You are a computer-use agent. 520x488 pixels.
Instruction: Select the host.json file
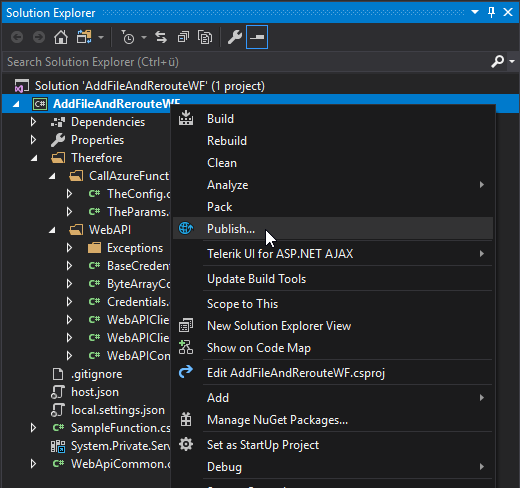click(95, 392)
